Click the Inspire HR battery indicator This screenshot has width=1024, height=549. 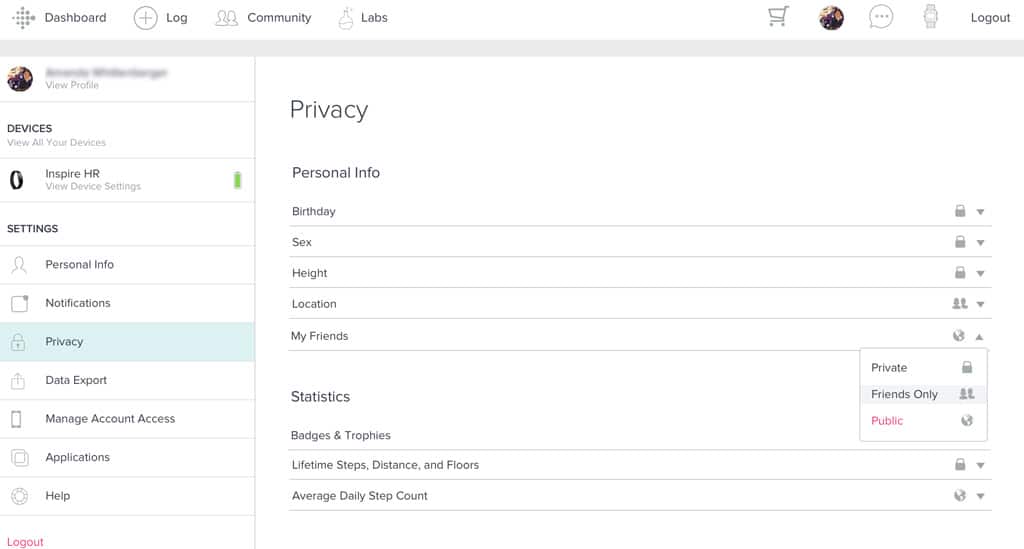(237, 180)
